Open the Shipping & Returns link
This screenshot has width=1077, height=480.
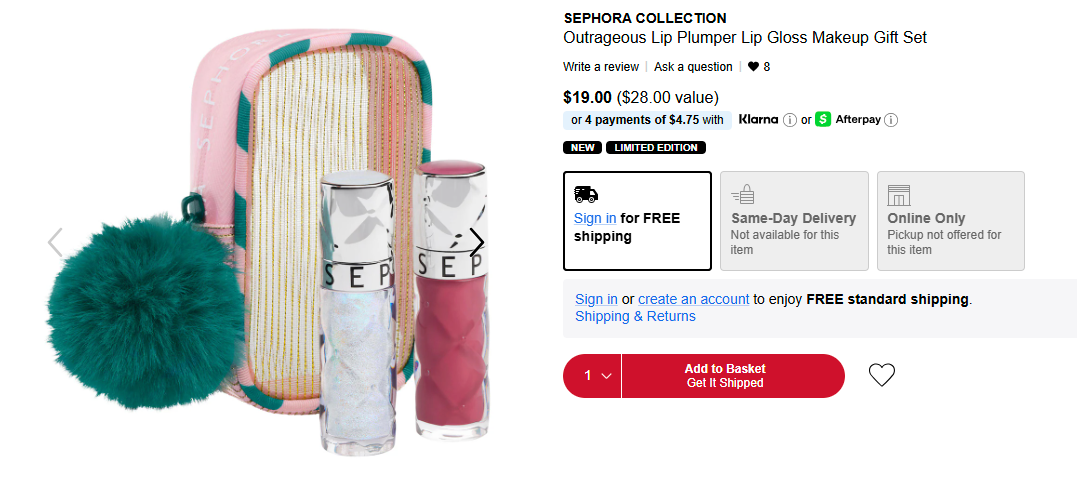click(635, 316)
